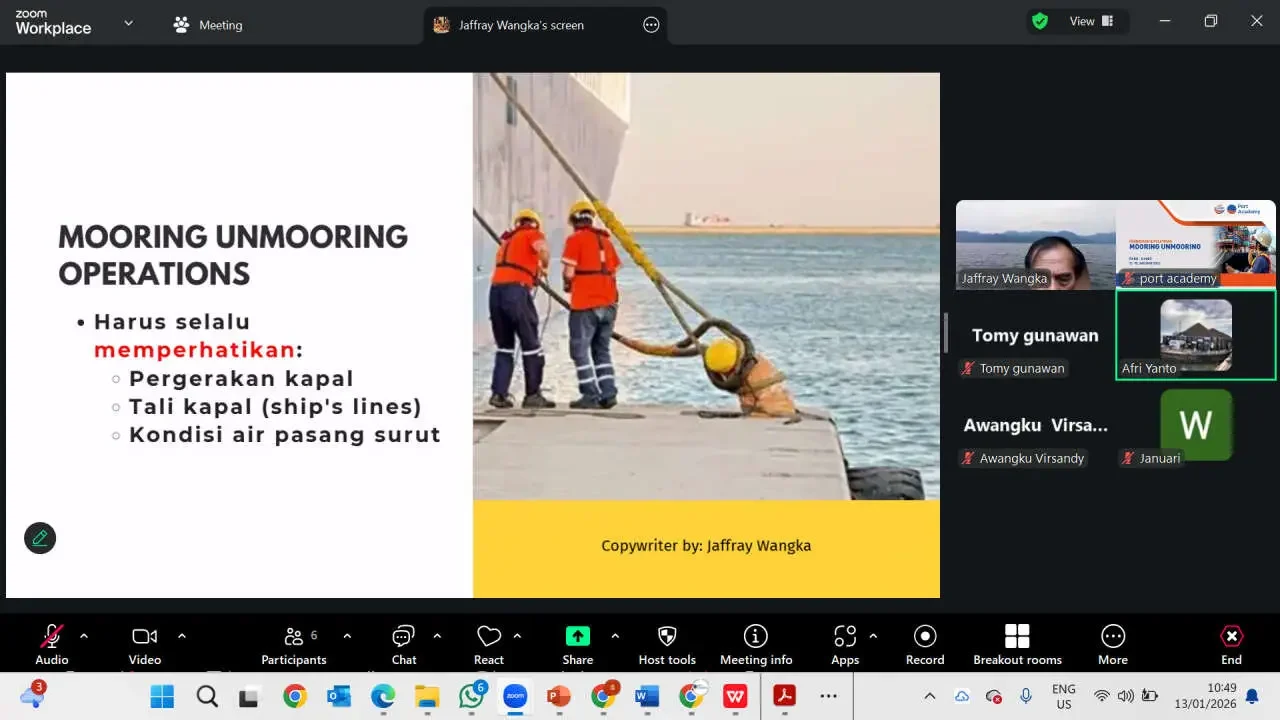Expand the caret beside React
1280x720 pixels.
coord(517,635)
